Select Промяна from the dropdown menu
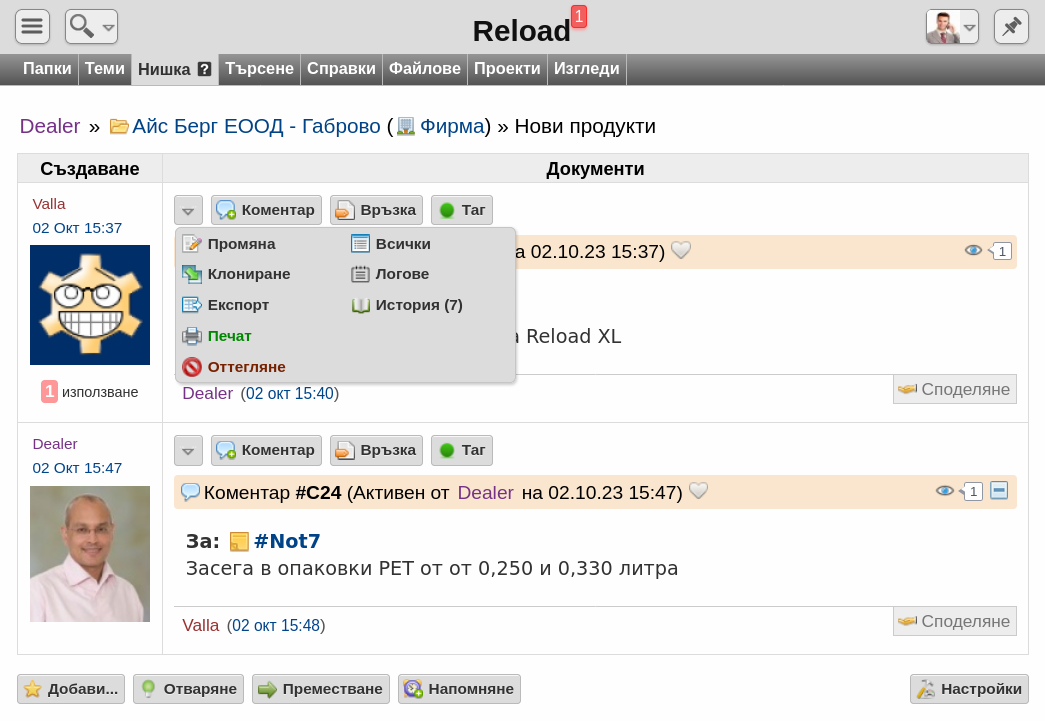 [x=229, y=244]
